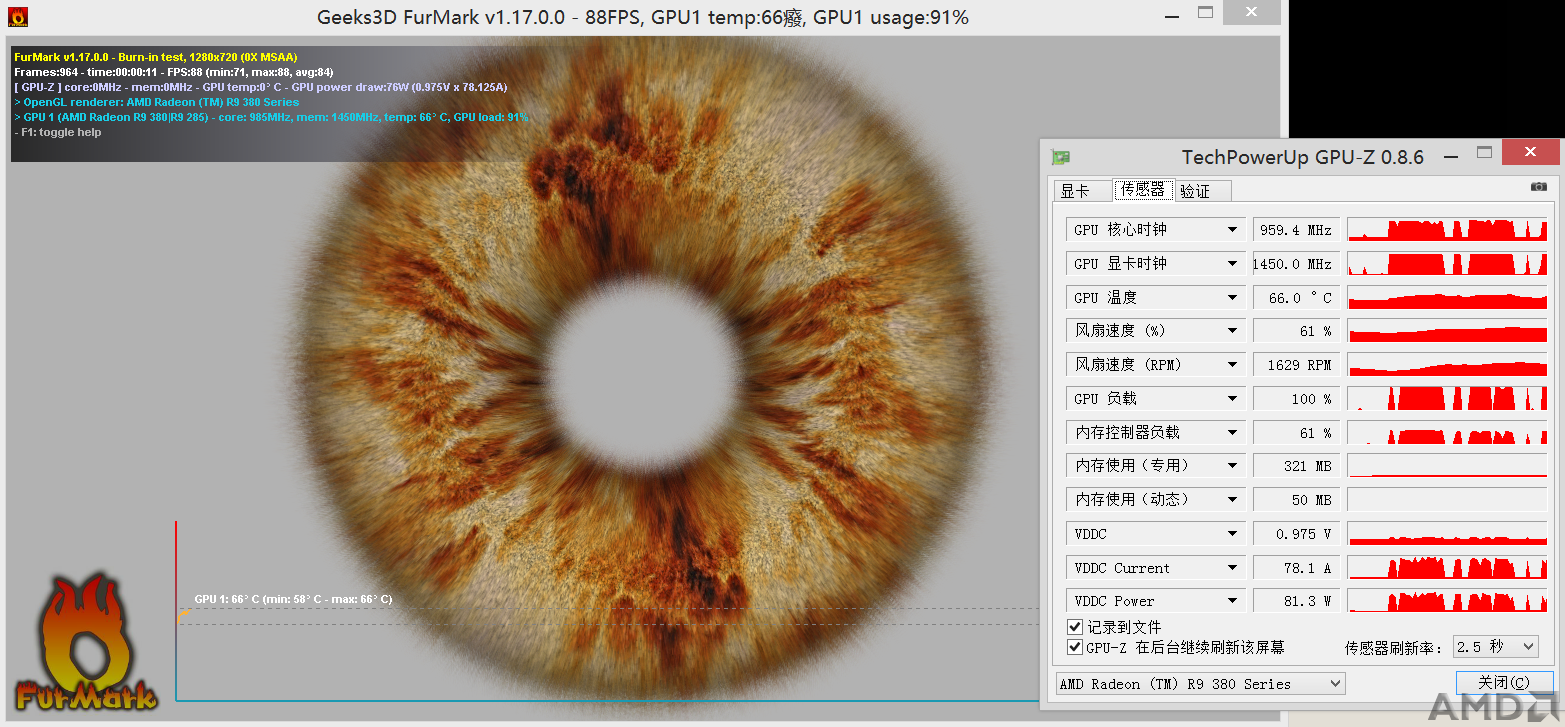The height and width of the screenshot is (727, 1565).
Task: Click the GPU-Z screenshot camera icon
Action: point(1538,187)
